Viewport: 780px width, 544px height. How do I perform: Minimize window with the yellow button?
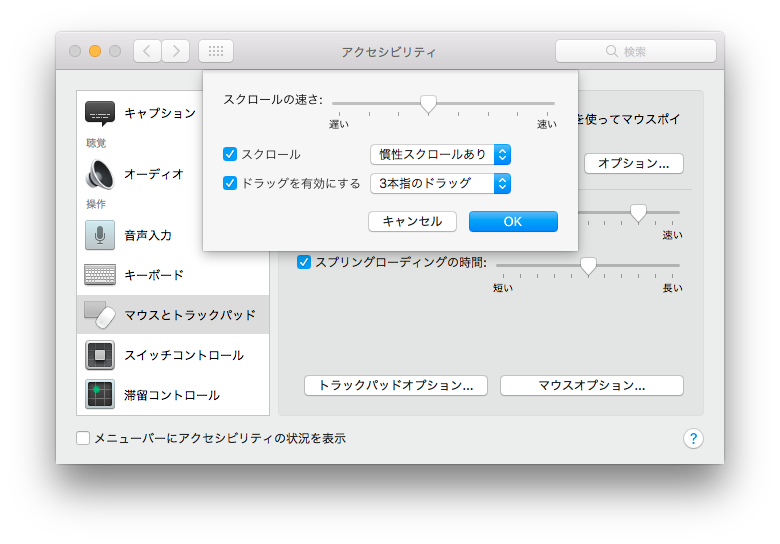(x=95, y=51)
